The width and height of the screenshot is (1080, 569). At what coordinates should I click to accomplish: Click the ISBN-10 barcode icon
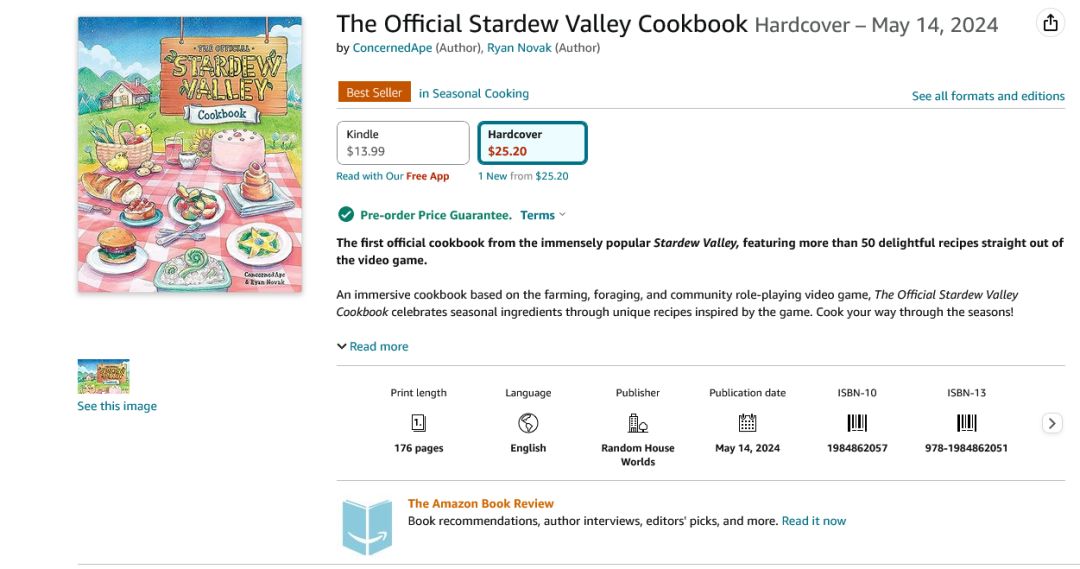[x=857, y=423]
